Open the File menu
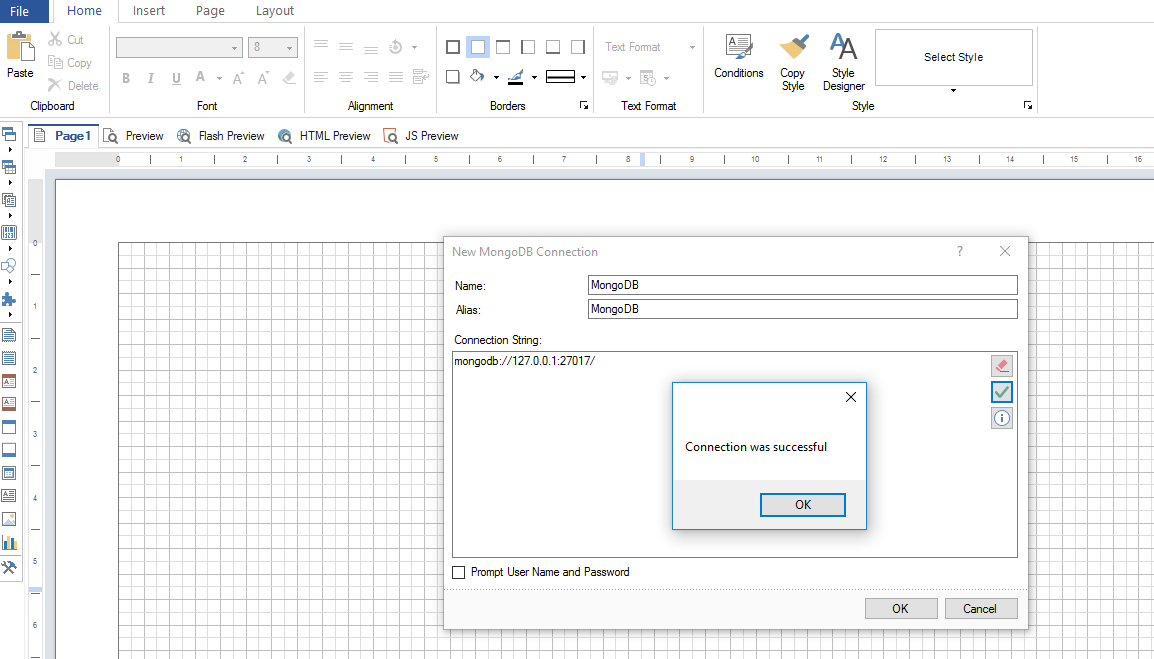 click(20, 11)
